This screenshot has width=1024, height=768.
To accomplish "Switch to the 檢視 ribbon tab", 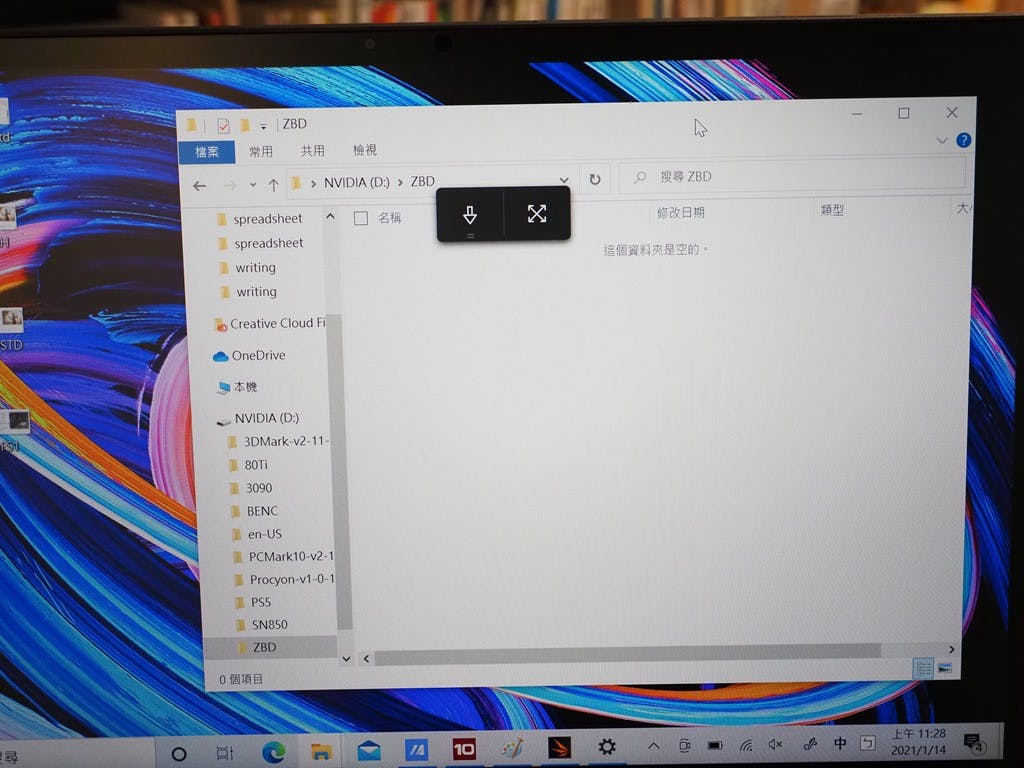I will click(365, 150).
